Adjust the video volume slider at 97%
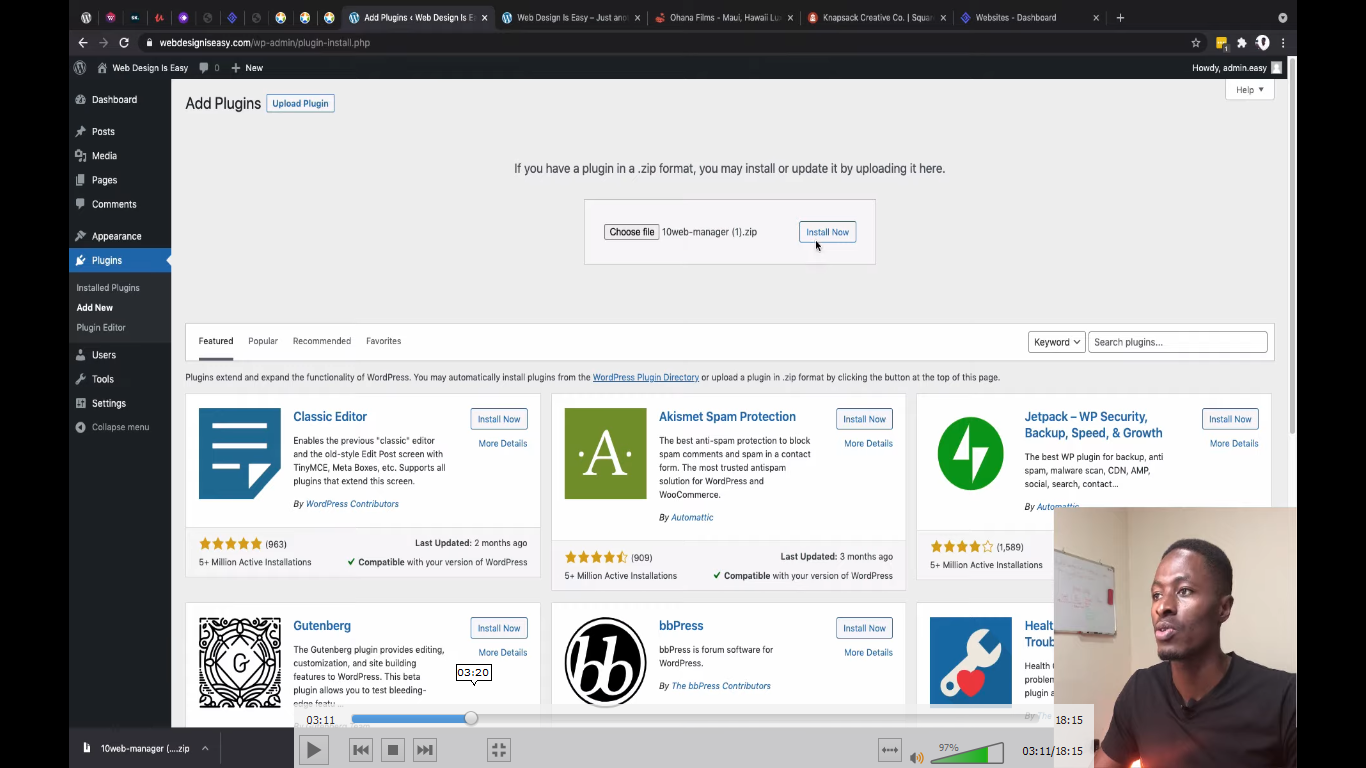This screenshot has height=768, width=1366. (x=967, y=753)
